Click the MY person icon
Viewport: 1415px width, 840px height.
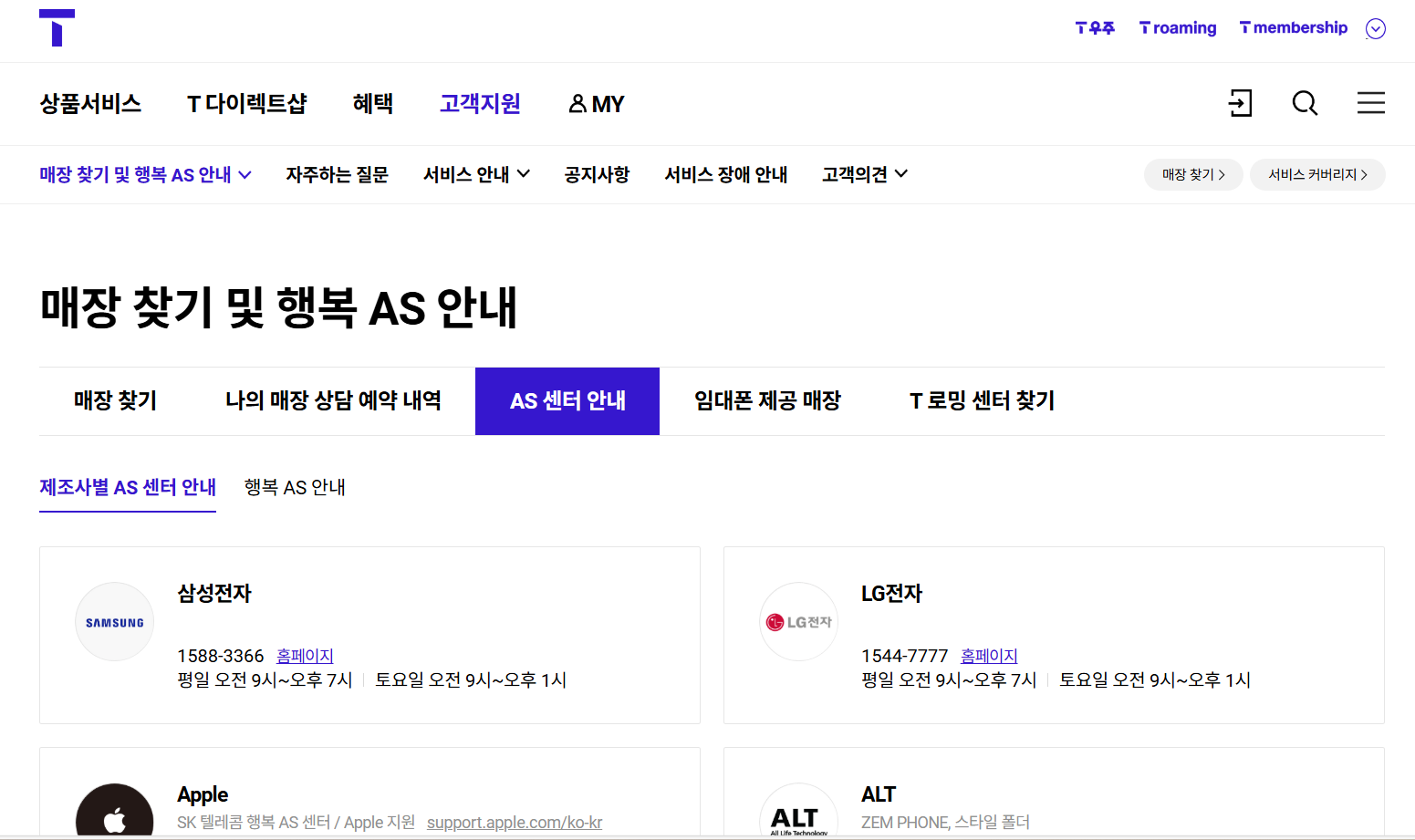576,103
